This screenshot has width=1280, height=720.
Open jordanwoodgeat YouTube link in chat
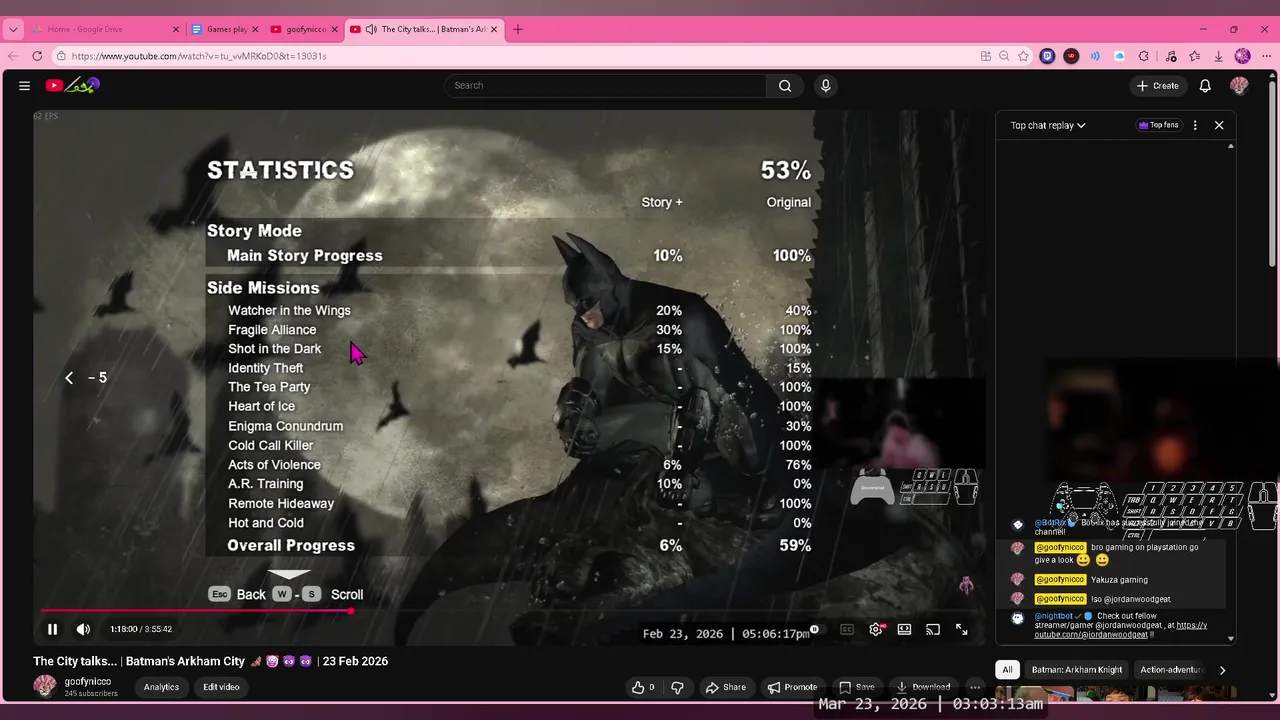[1120, 630]
